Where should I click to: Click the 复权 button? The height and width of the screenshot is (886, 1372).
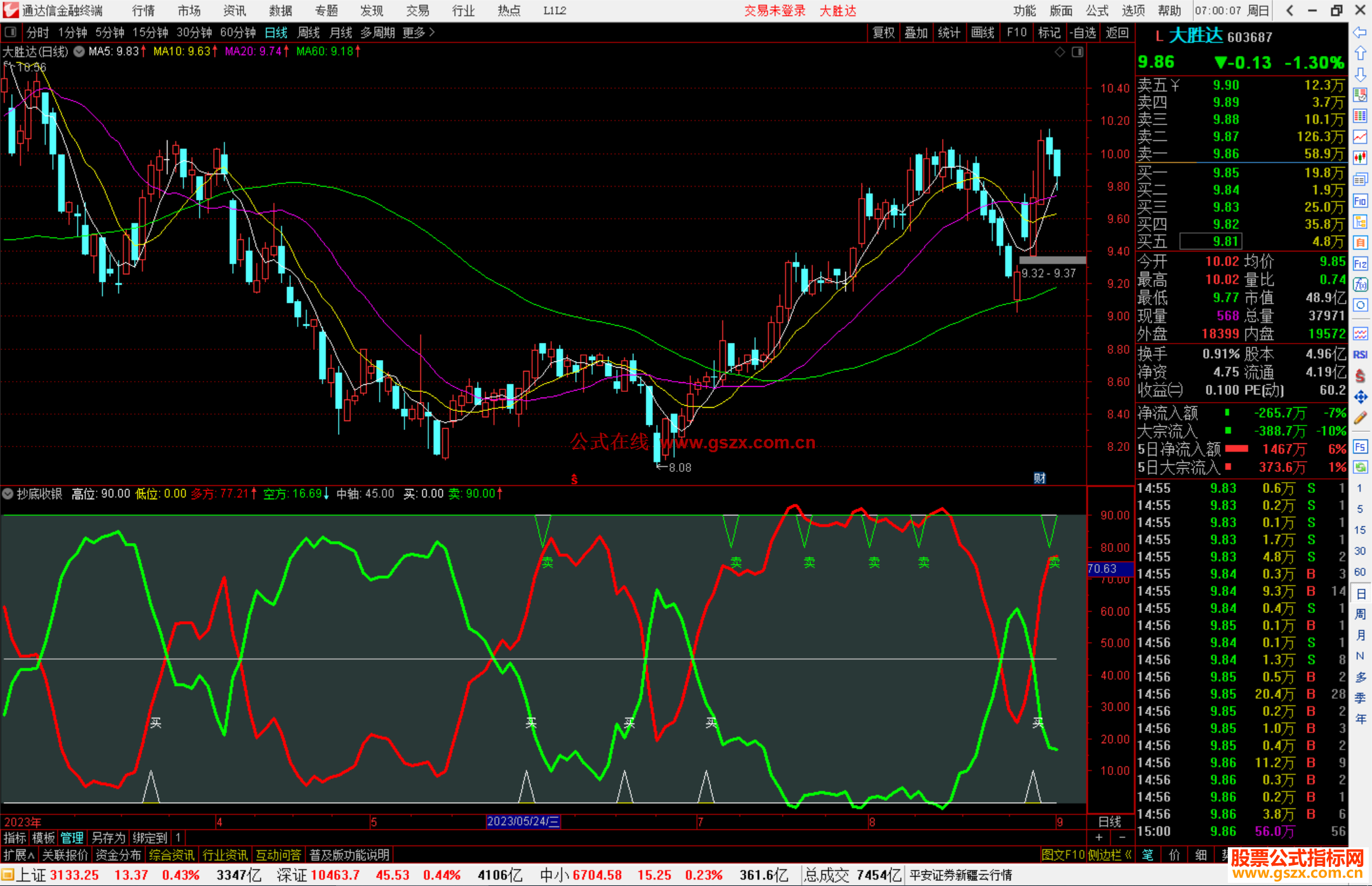tap(884, 32)
